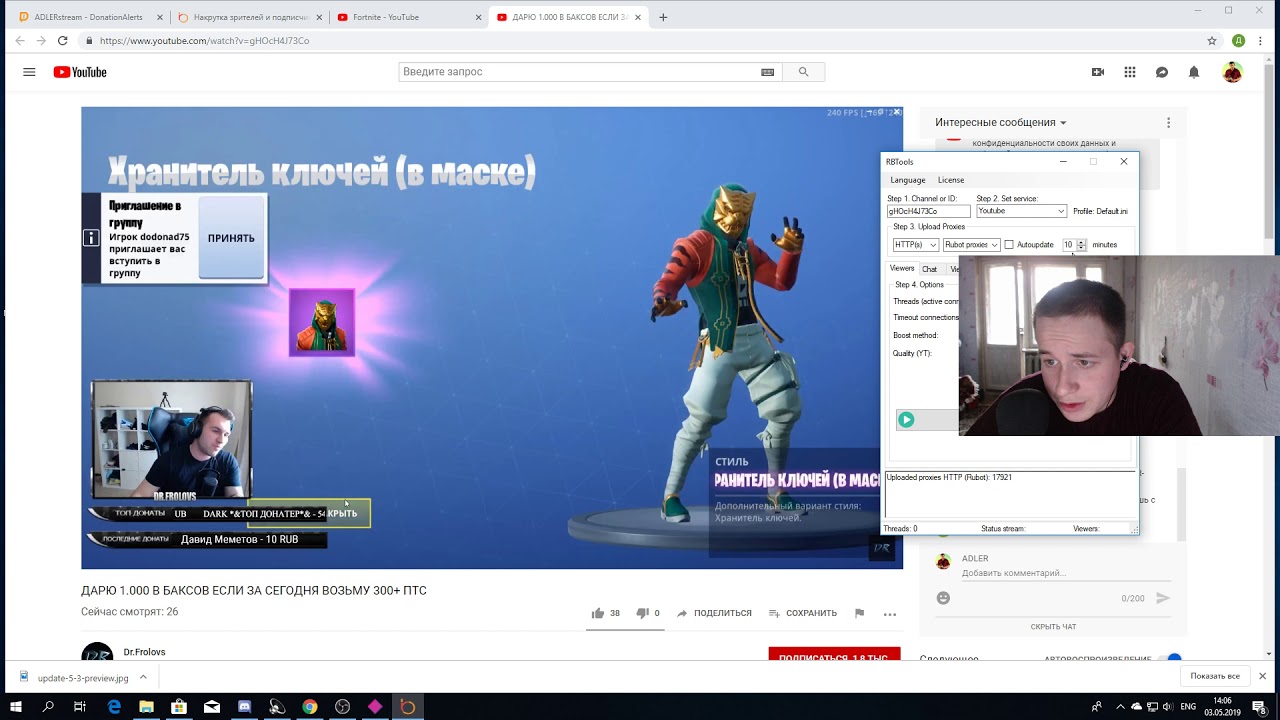Switch to the RBTools Chat tab
The height and width of the screenshot is (720, 1280).
pyautogui.click(x=929, y=269)
